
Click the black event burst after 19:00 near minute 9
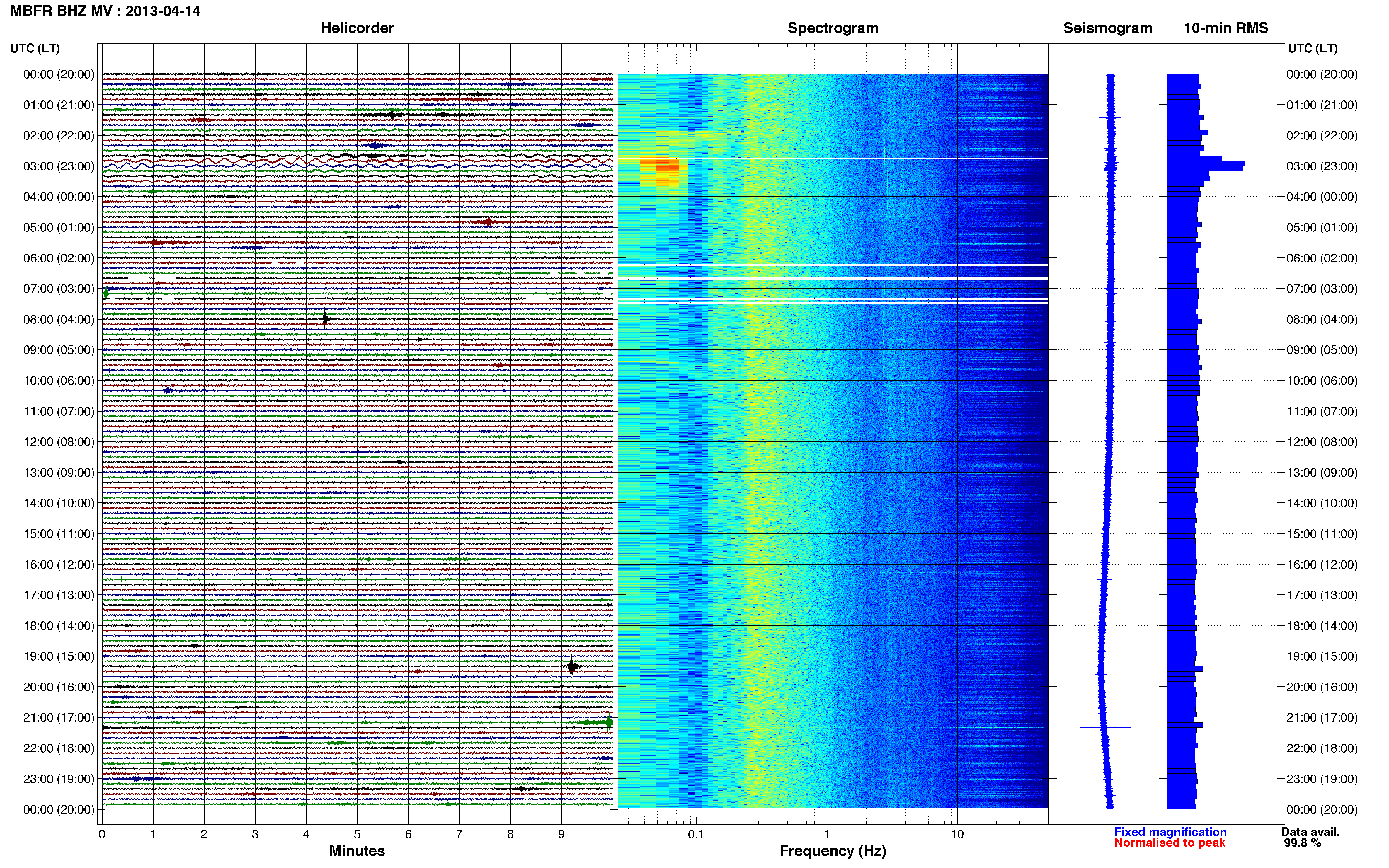[x=572, y=666]
